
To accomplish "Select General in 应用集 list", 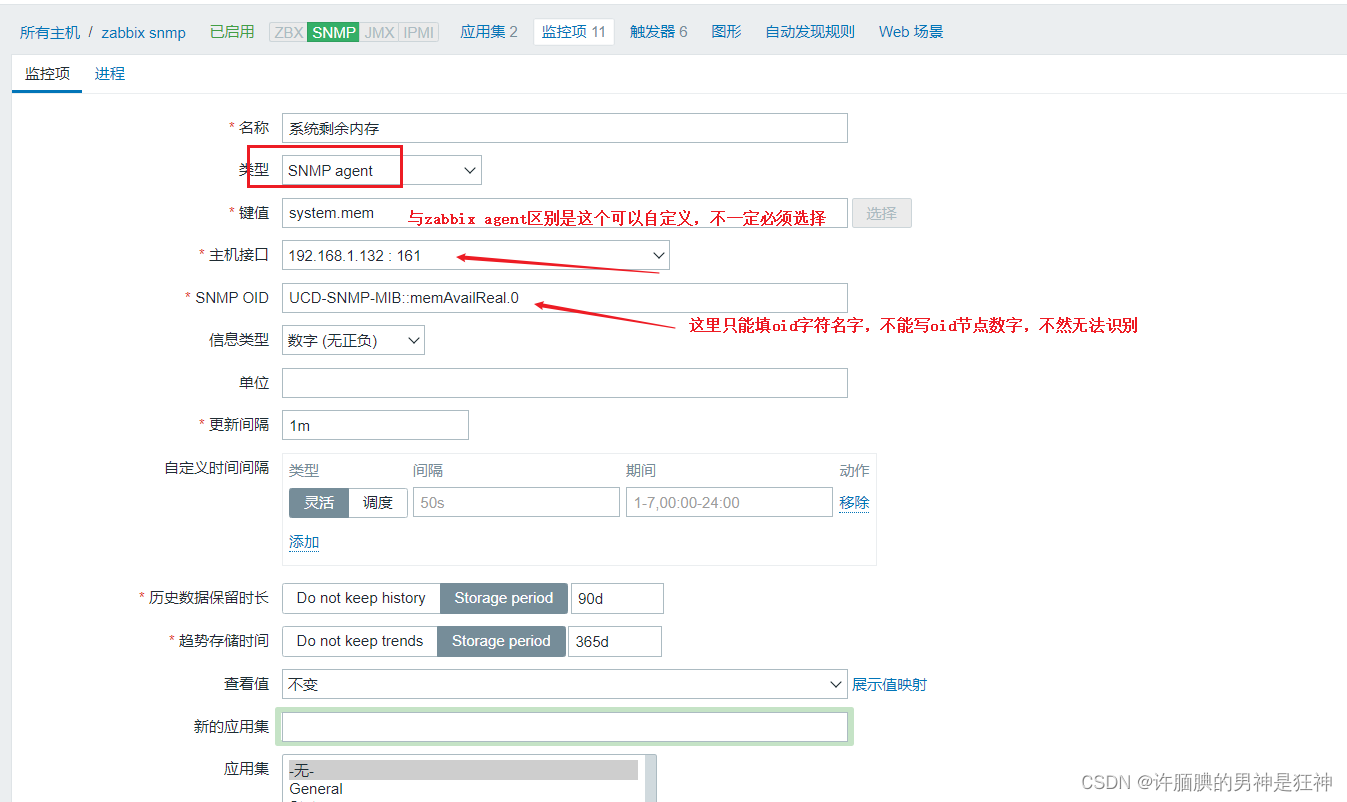I will [x=463, y=789].
